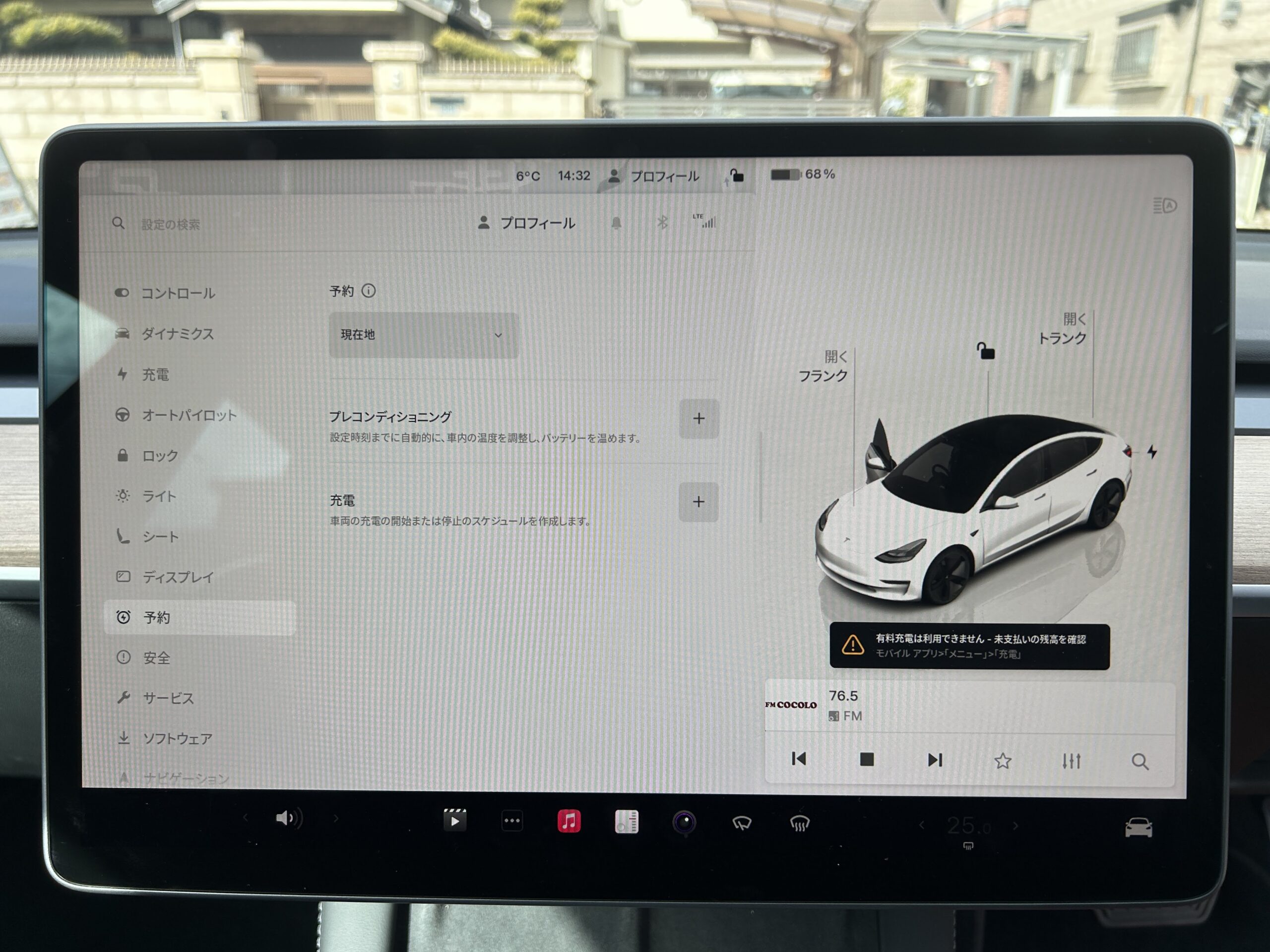
Task: Click the settings panel scrollbar
Action: tap(762, 477)
